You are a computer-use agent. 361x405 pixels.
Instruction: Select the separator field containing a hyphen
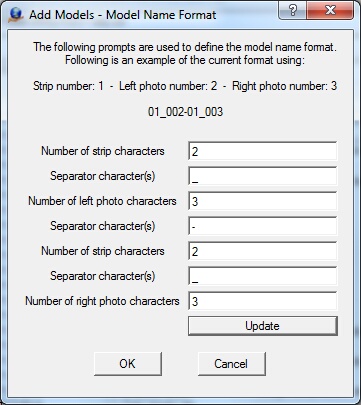click(x=263, y=226)
